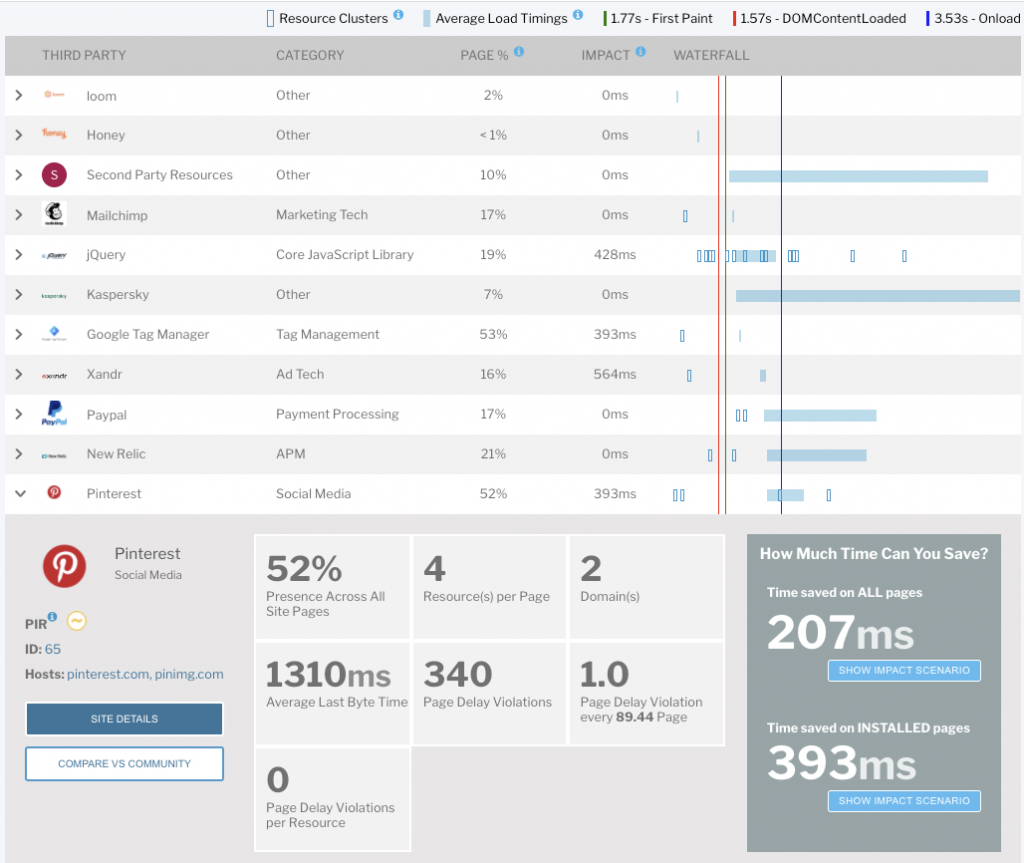Show impact scenario for INSTALLED pages
Screen dimensions: 1024x863
pos(904,801)
